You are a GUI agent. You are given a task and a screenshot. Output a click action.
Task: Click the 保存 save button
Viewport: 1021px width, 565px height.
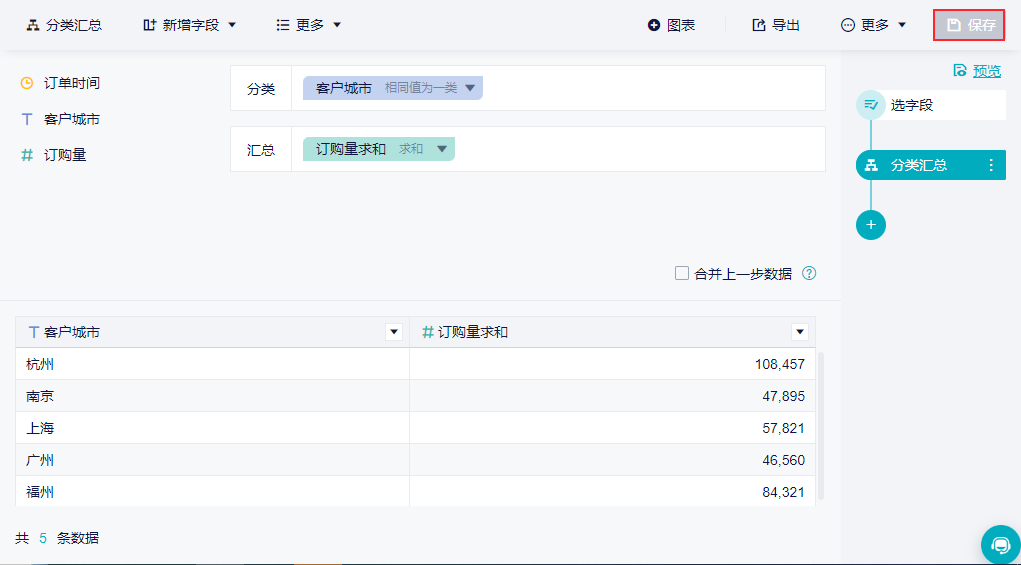pos(969,25)
